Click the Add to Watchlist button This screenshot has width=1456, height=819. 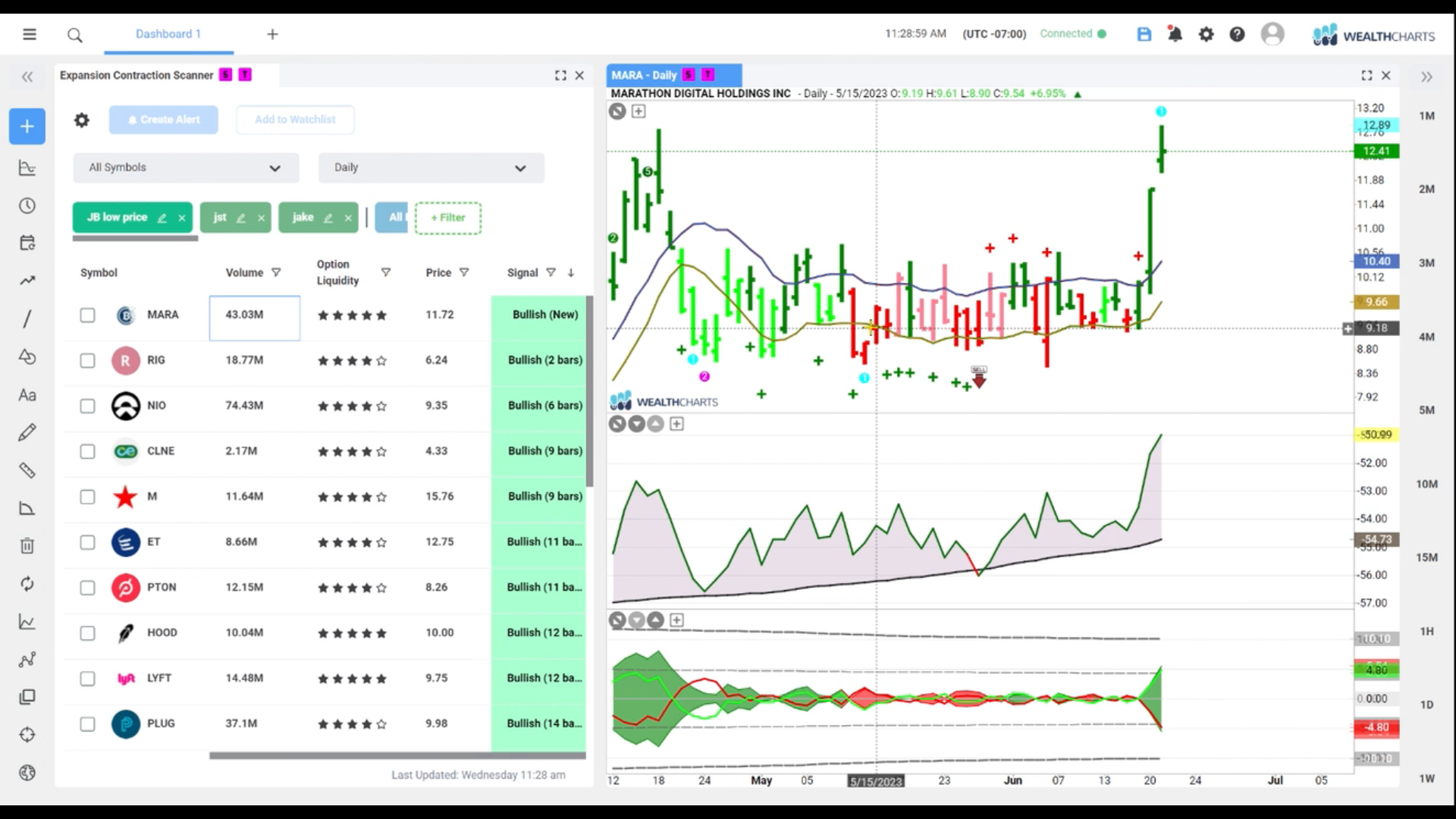click(295, 120)
